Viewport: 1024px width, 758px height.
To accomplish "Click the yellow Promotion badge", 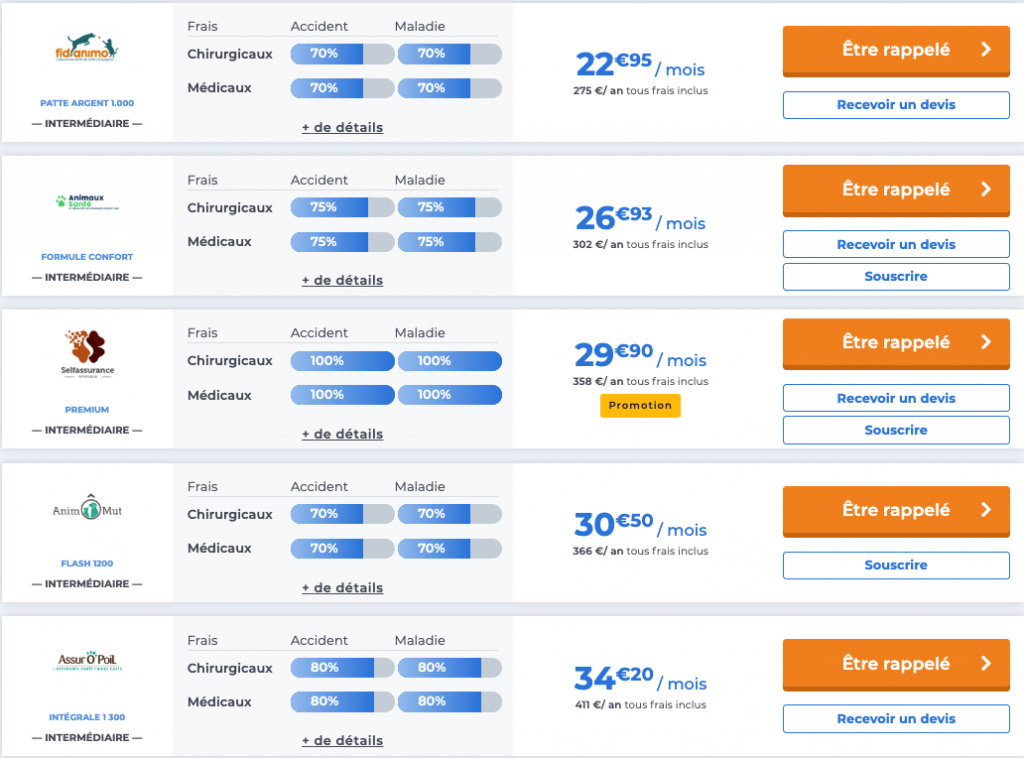I will 640,405.
